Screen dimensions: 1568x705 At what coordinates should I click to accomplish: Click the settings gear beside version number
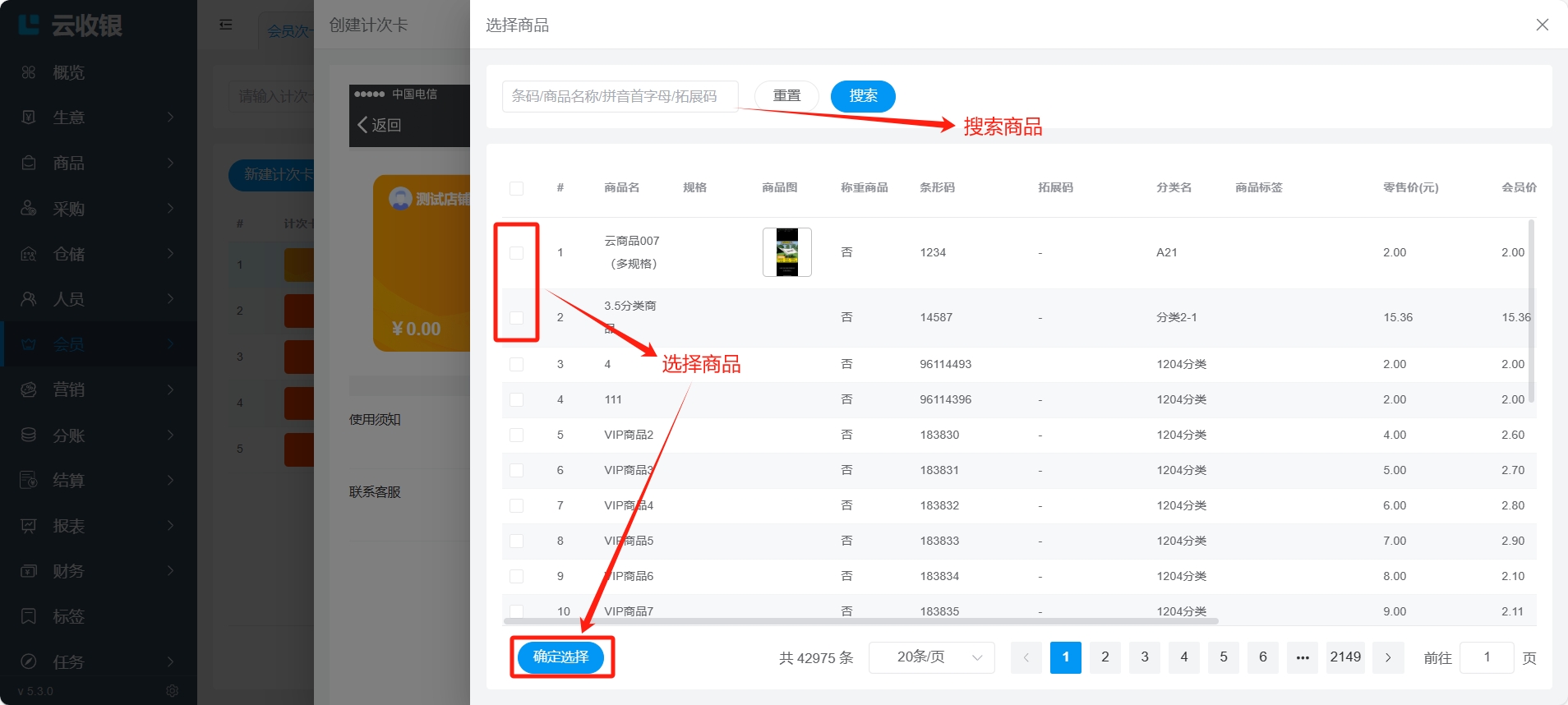click(x=172, y=691)
